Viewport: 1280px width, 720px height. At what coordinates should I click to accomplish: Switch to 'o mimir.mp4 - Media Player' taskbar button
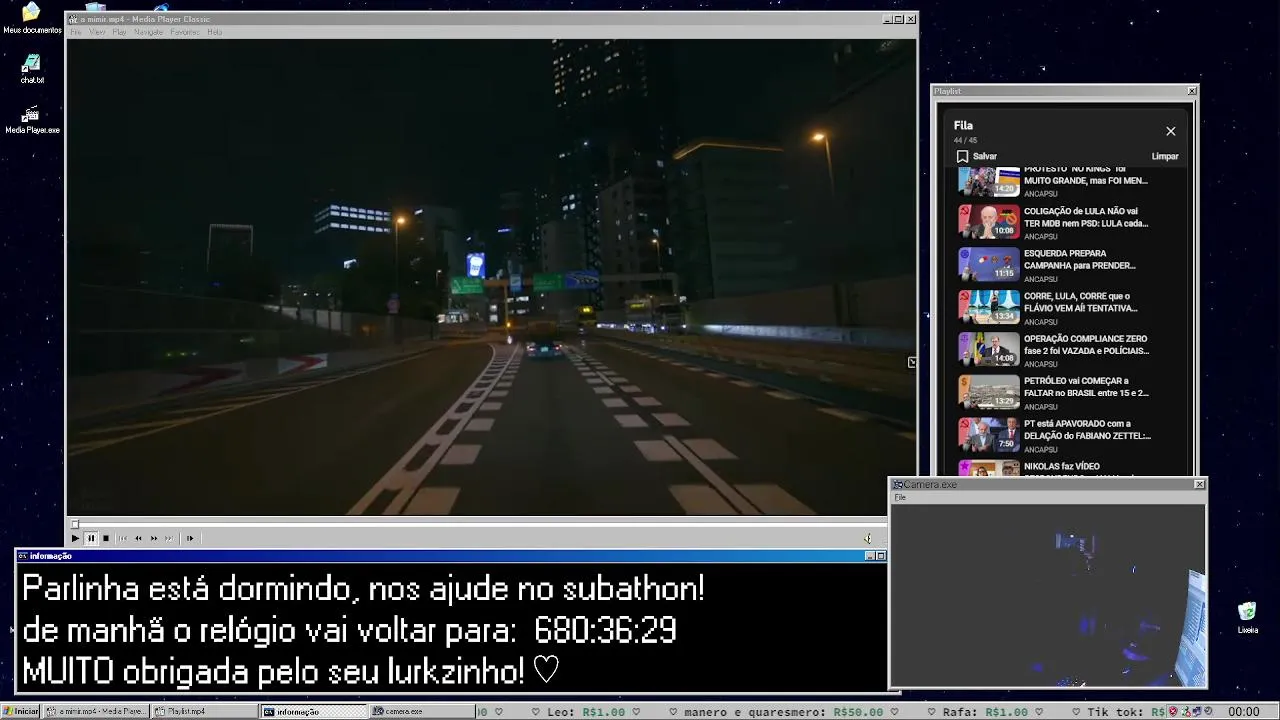(97, 711)
